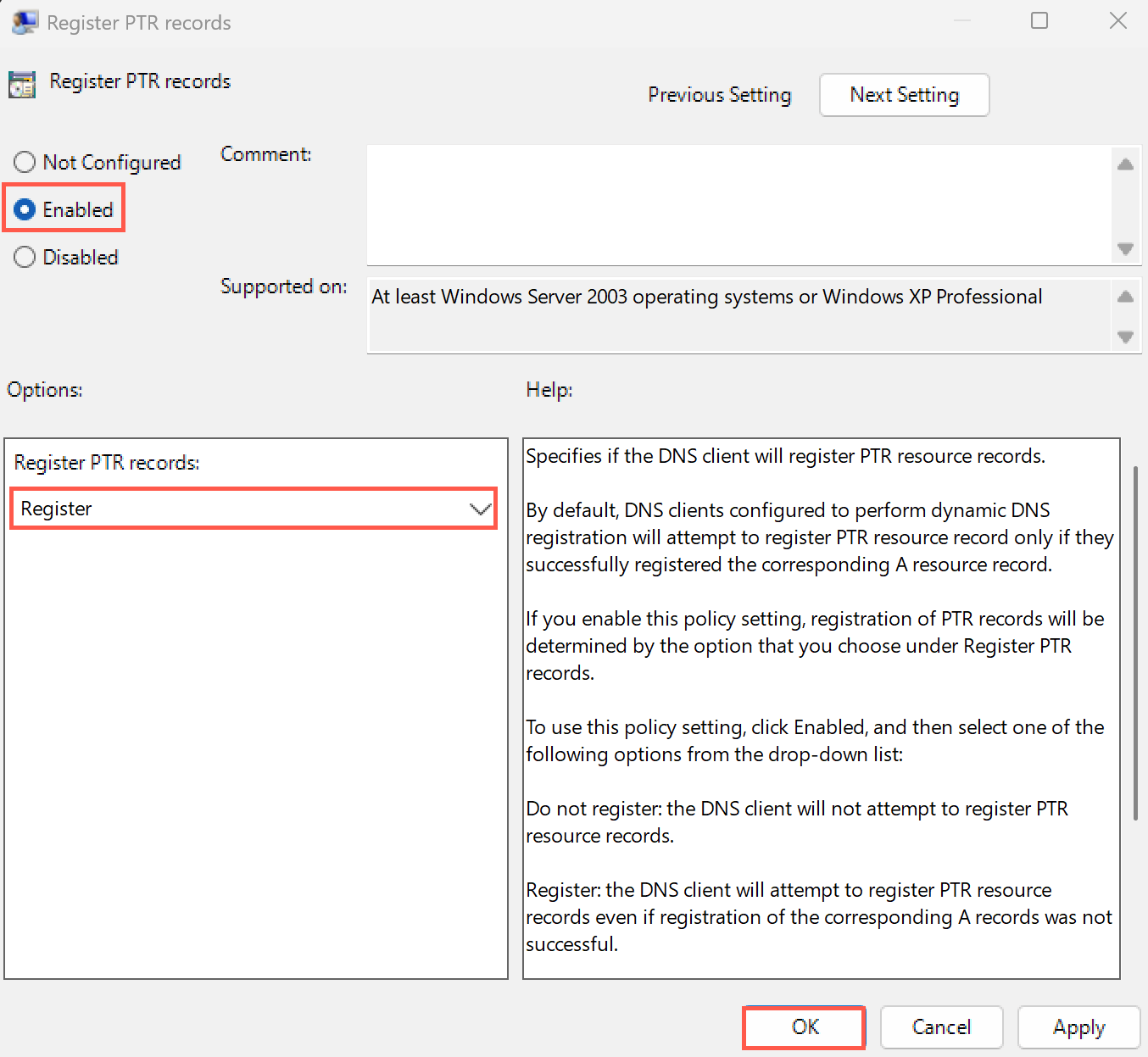Screen dimensions: 1148x1057
Task: Open the Register PTR records dropdown
Action: [254, 509]
